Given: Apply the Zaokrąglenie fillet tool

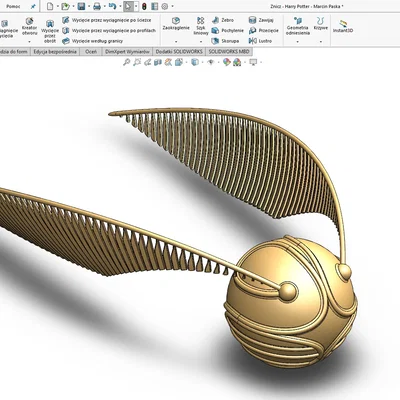Looking at the screenshot, I should [x=176, y=24].
